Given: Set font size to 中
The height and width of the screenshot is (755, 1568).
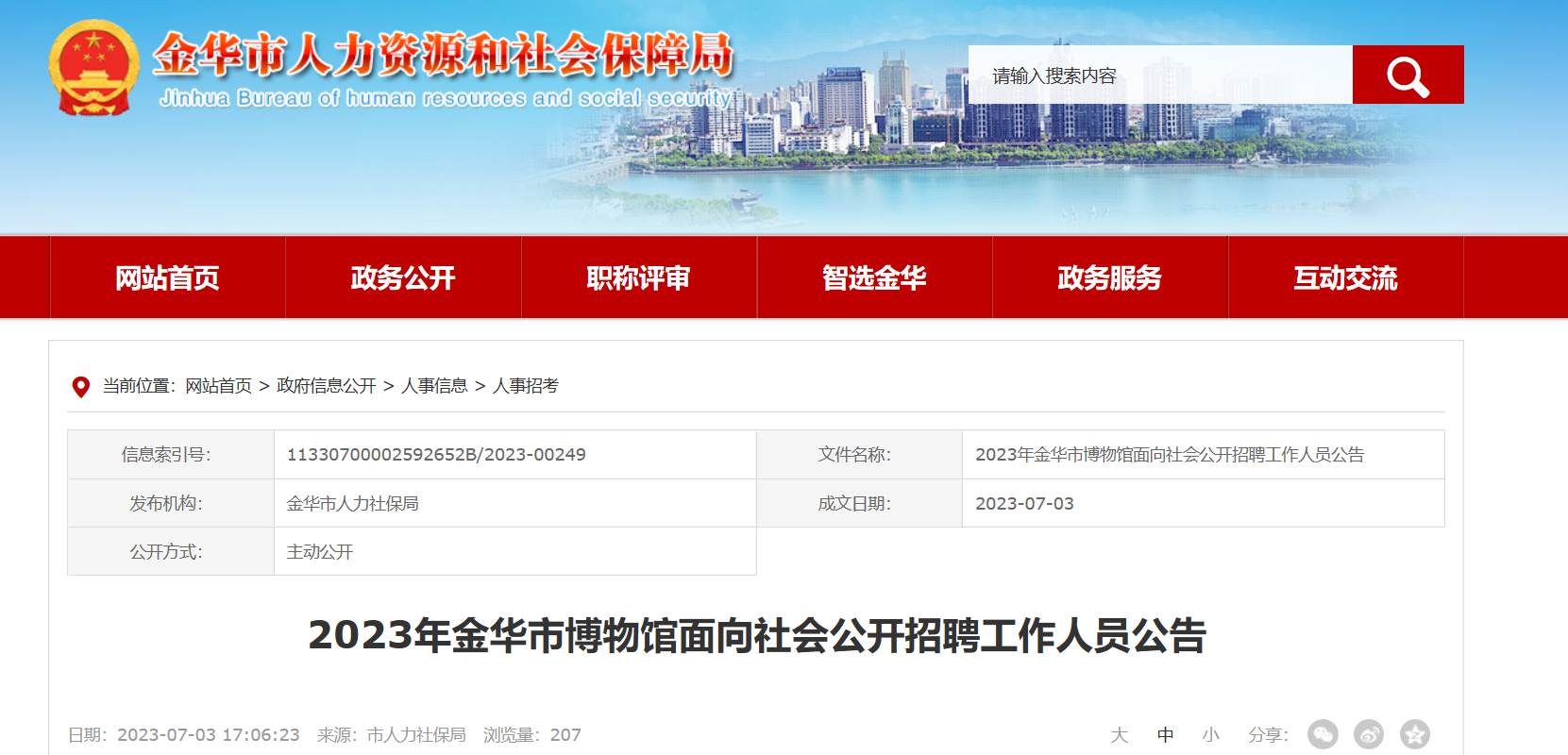Looking at the screenshot, I should pyautogui.click(x=1166, y=735).
